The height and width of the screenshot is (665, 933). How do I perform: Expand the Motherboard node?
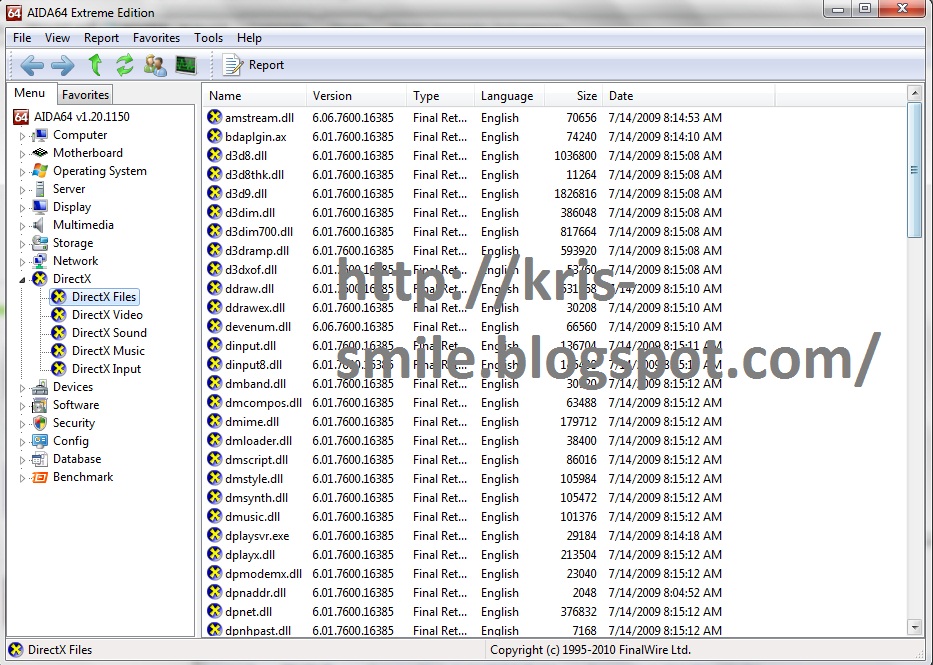point(22,154)
